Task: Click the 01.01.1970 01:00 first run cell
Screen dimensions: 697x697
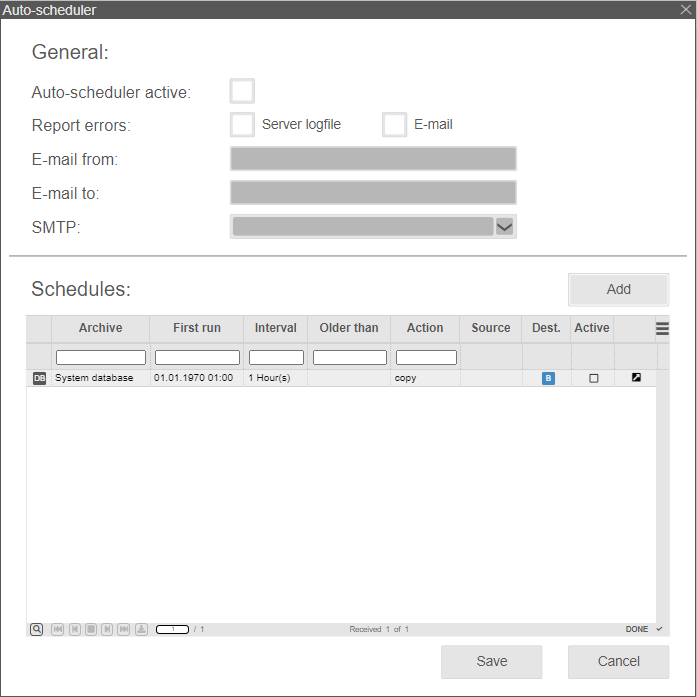Action: [x=196, y=378]
